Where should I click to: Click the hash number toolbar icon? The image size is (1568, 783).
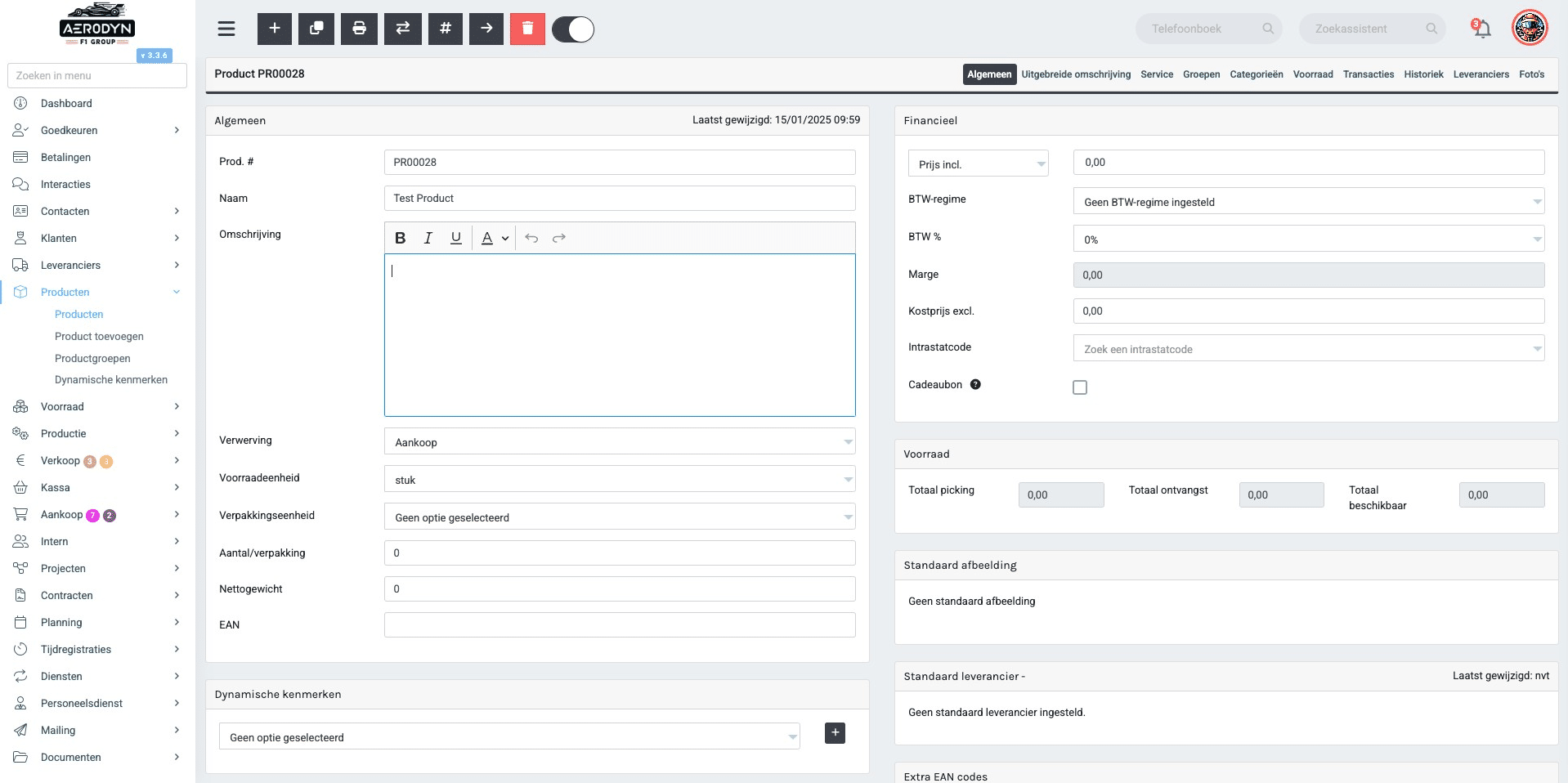pyautogui.click(x=446, y=29)
